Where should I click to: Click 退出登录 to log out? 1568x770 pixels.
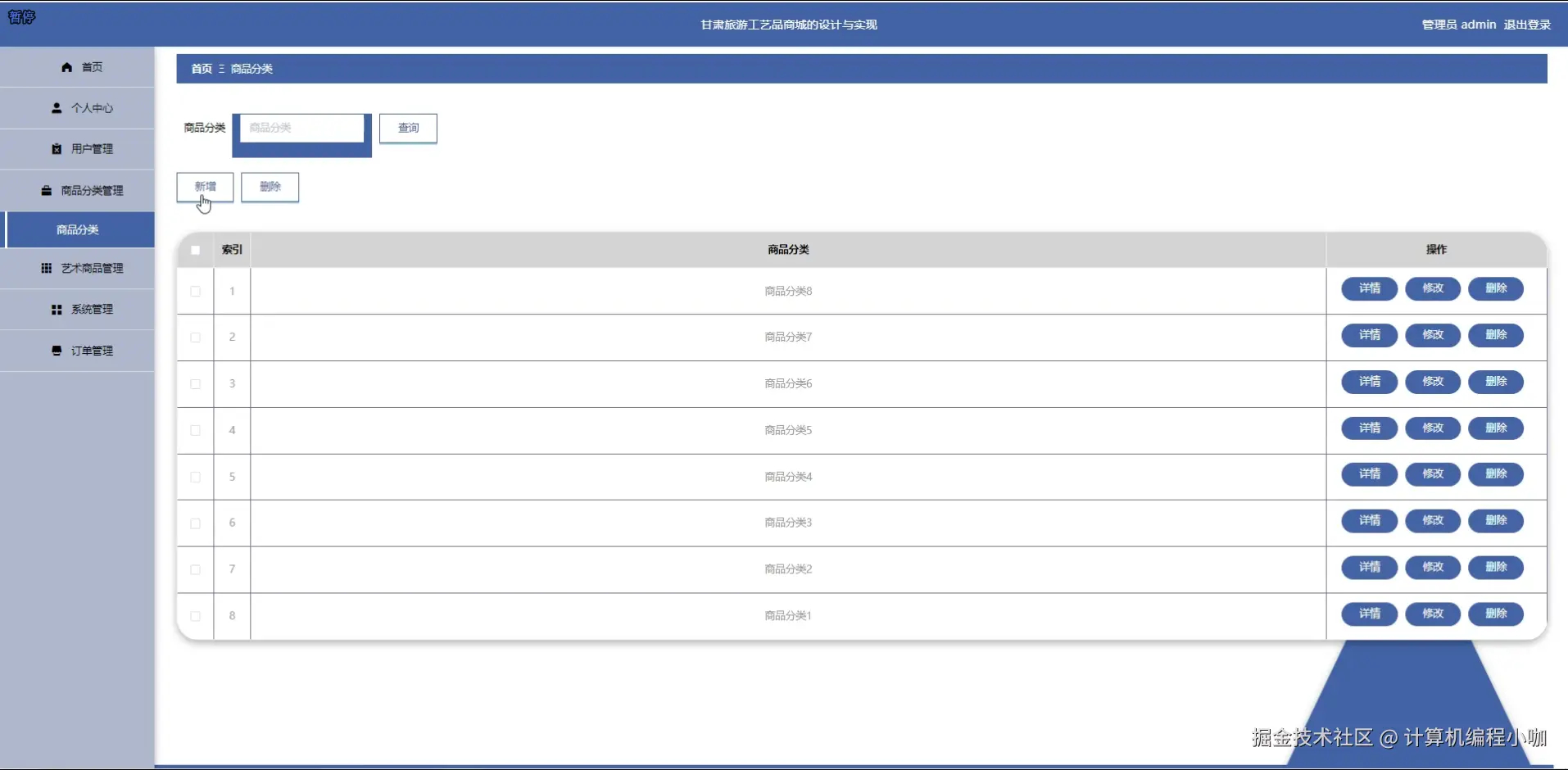(x=1527, y=25)
